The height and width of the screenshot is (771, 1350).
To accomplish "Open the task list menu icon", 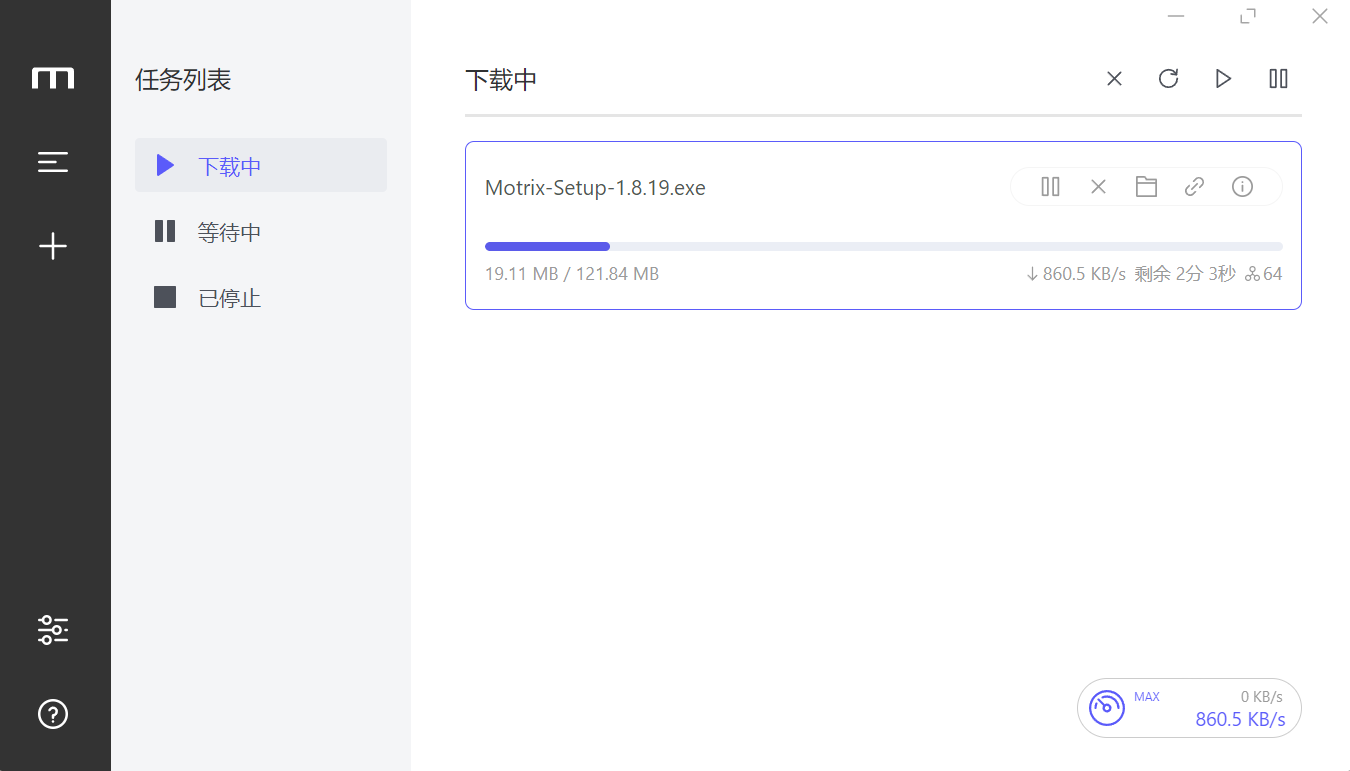I will (x=53, y=162).
